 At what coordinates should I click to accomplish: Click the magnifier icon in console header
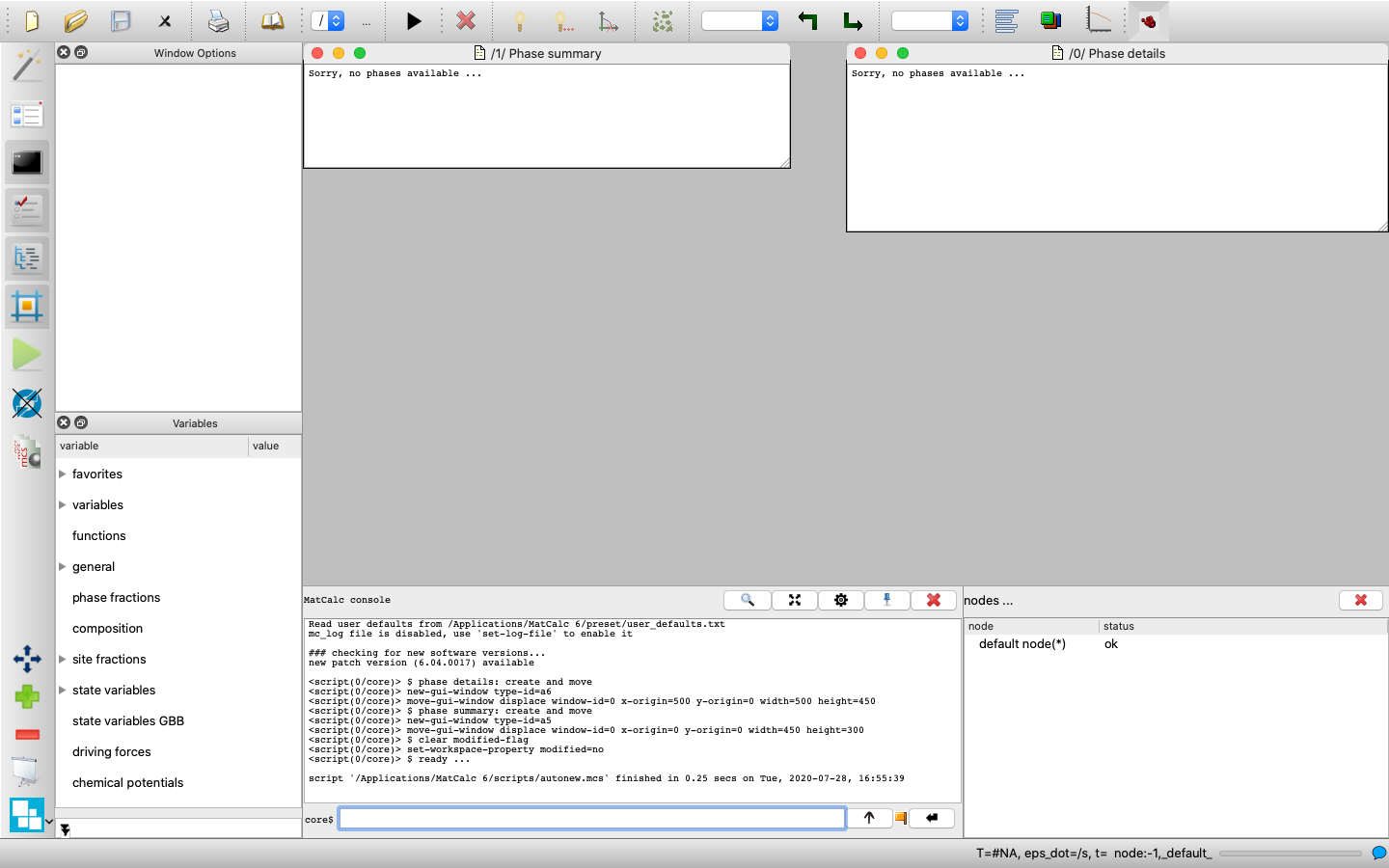[747, 600]
